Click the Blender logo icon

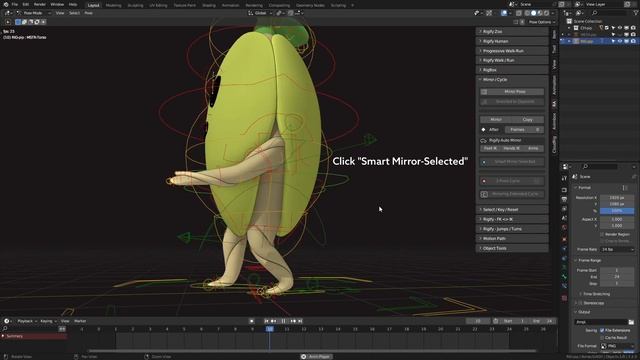(6, 4)
